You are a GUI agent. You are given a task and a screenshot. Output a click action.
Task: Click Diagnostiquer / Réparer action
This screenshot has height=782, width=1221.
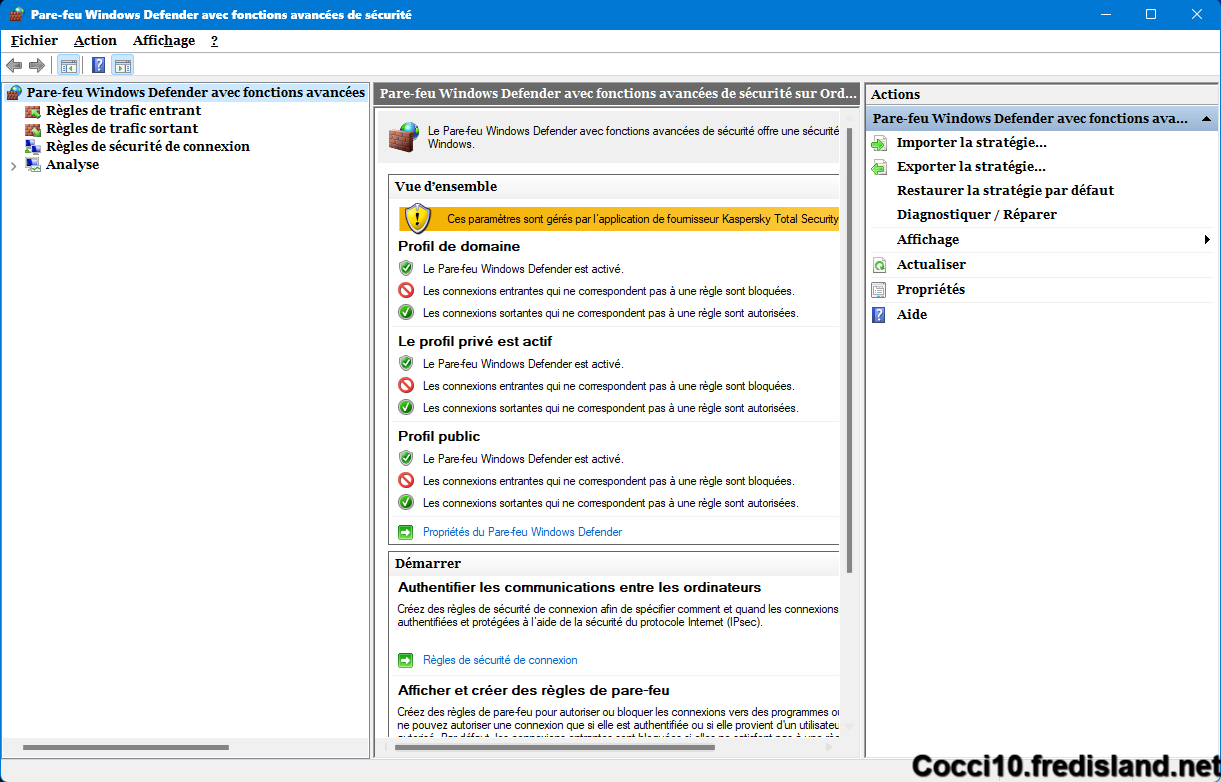pos(977,215)
